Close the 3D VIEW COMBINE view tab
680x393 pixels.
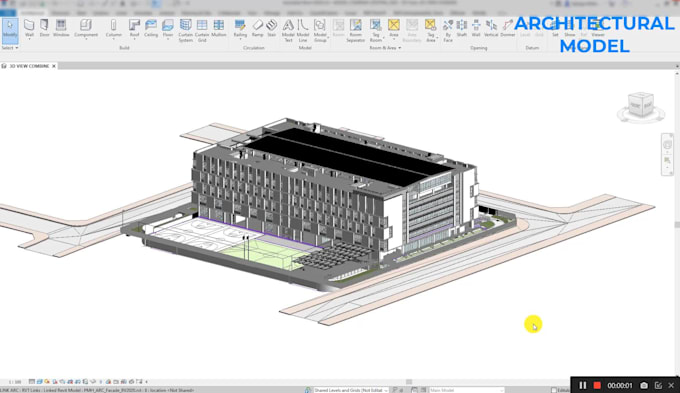click(54, 66)
